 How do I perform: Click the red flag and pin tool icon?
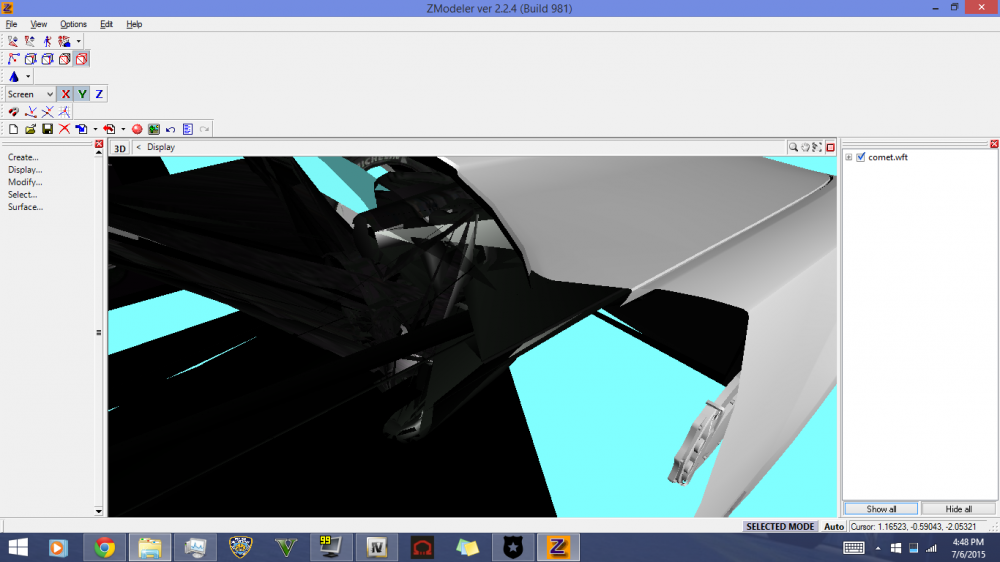point(64,41)
